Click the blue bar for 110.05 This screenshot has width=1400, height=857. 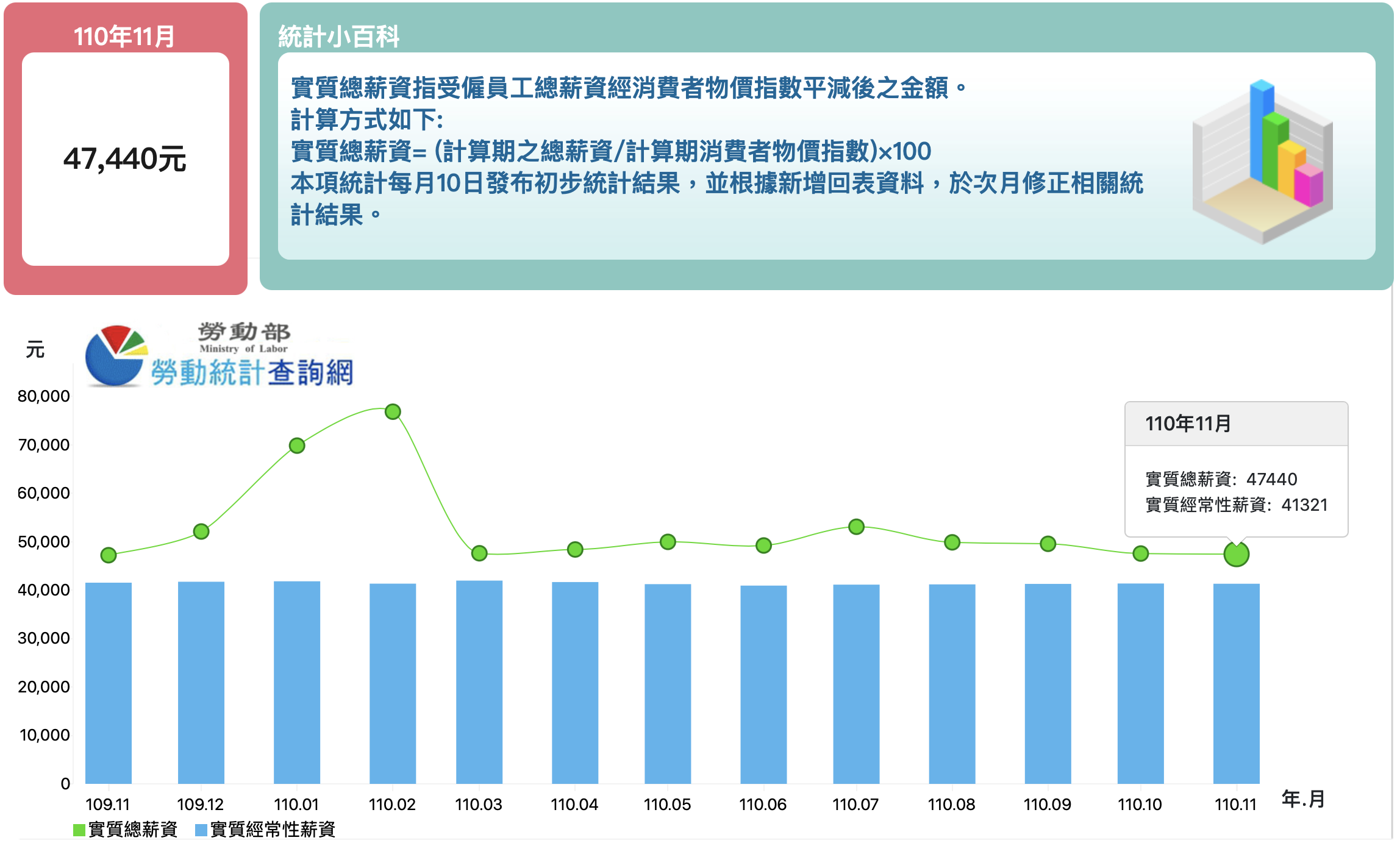click(668, 684)
